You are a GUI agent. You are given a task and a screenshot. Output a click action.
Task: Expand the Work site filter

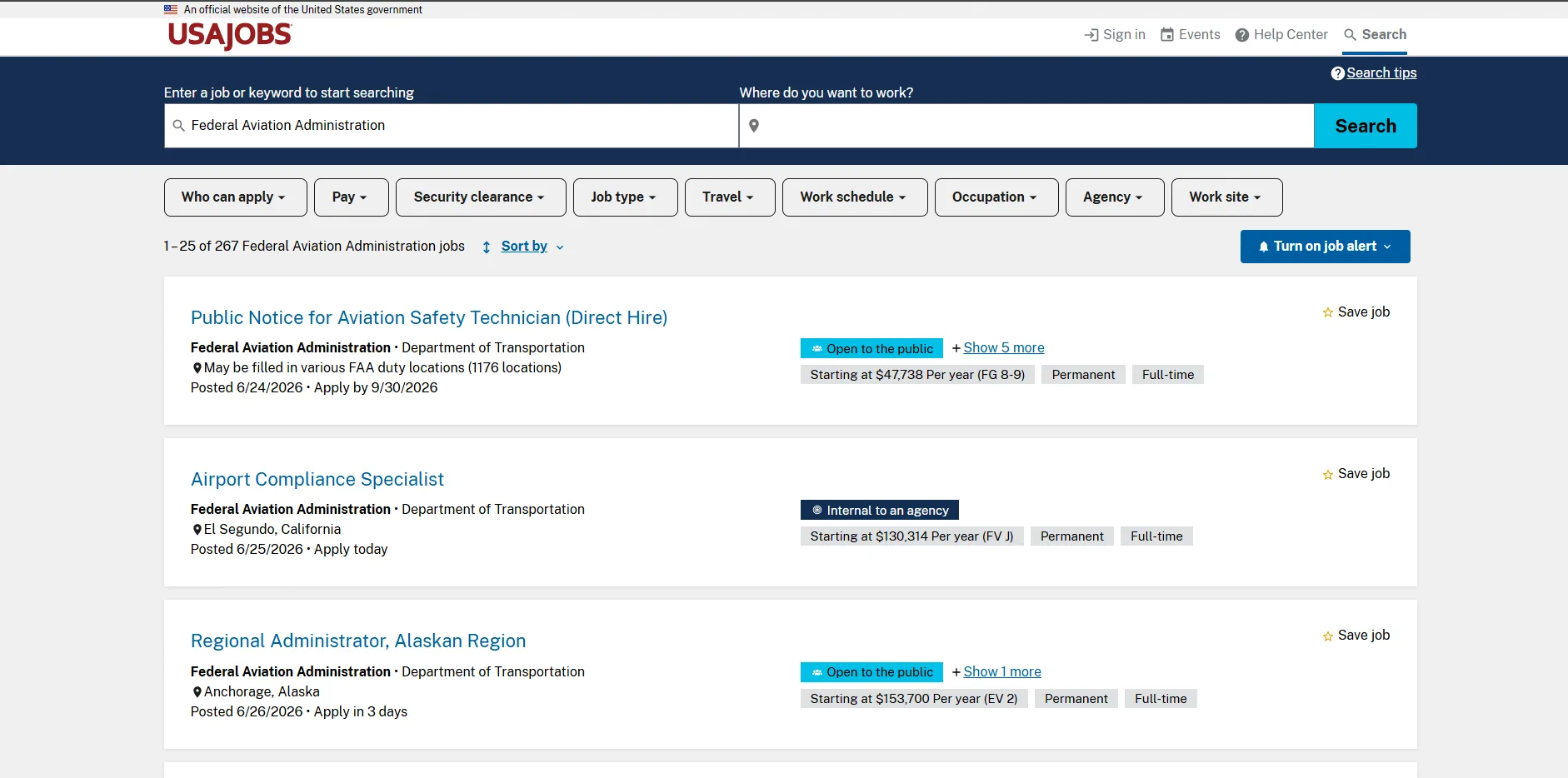click(x=1226, y=197)
